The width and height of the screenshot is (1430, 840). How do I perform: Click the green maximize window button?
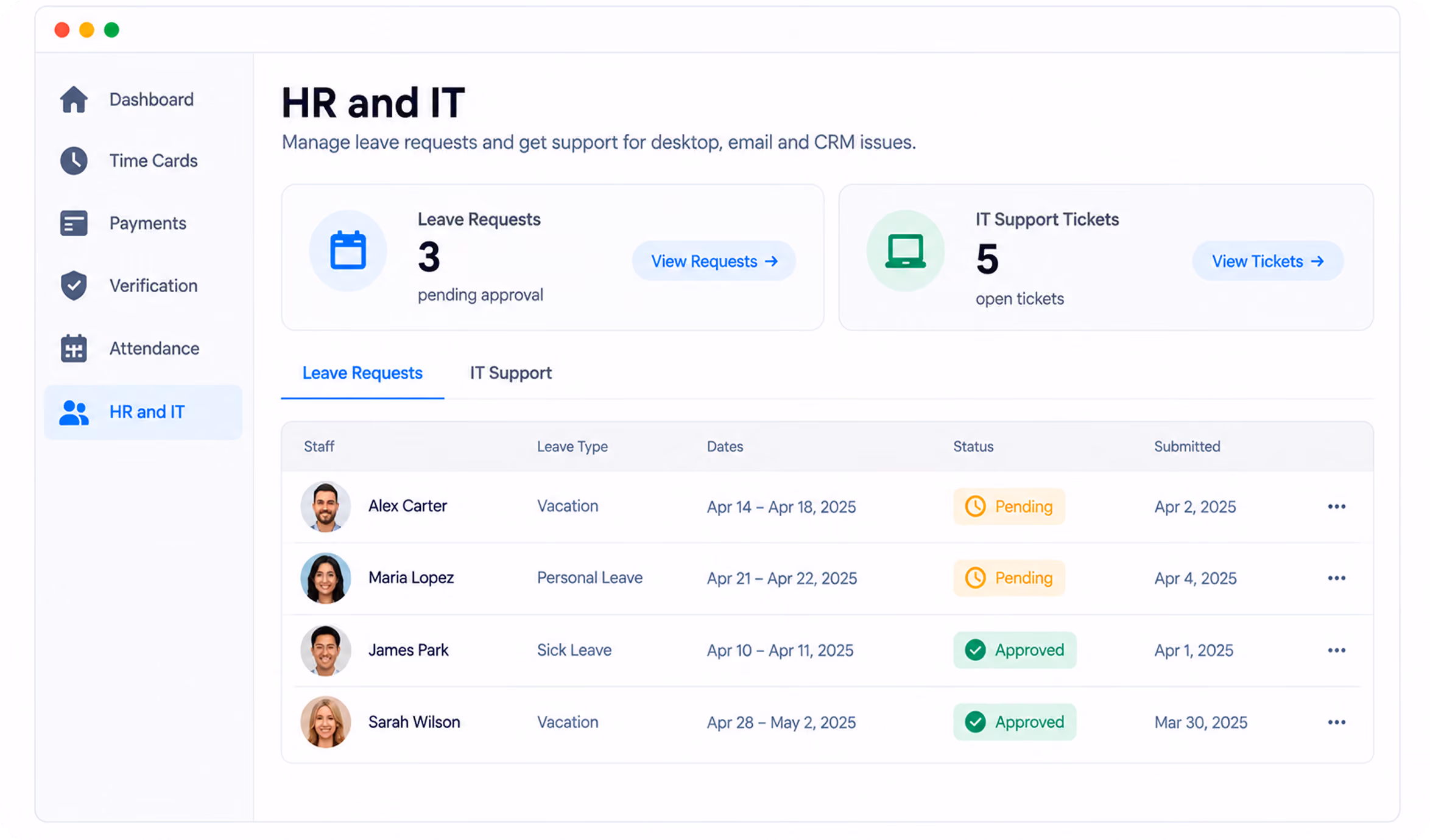pyautogui.click(x=111, y=30)
